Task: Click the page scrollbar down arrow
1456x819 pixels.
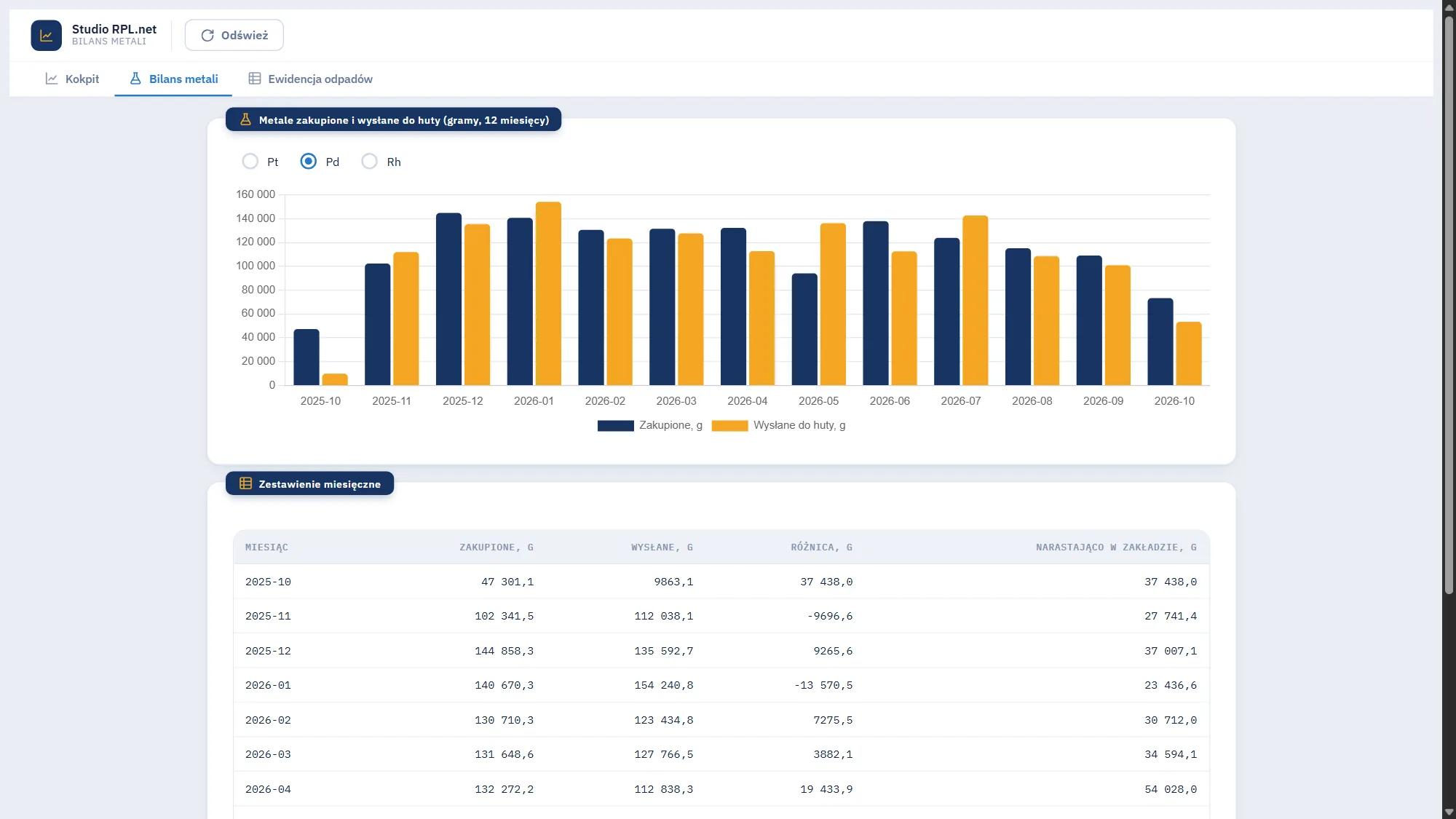Action: click(1449, 812)
